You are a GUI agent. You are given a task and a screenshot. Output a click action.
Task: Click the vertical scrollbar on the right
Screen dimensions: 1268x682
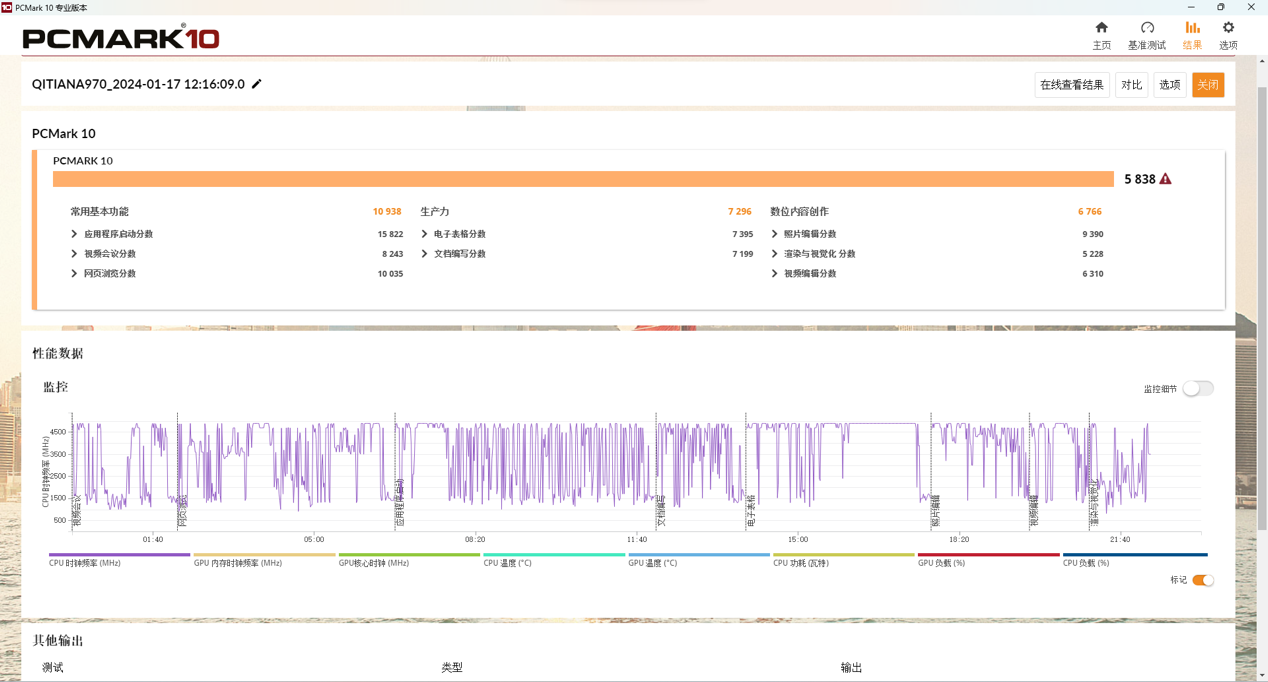pyautogui.click(x=1261, y=300)
